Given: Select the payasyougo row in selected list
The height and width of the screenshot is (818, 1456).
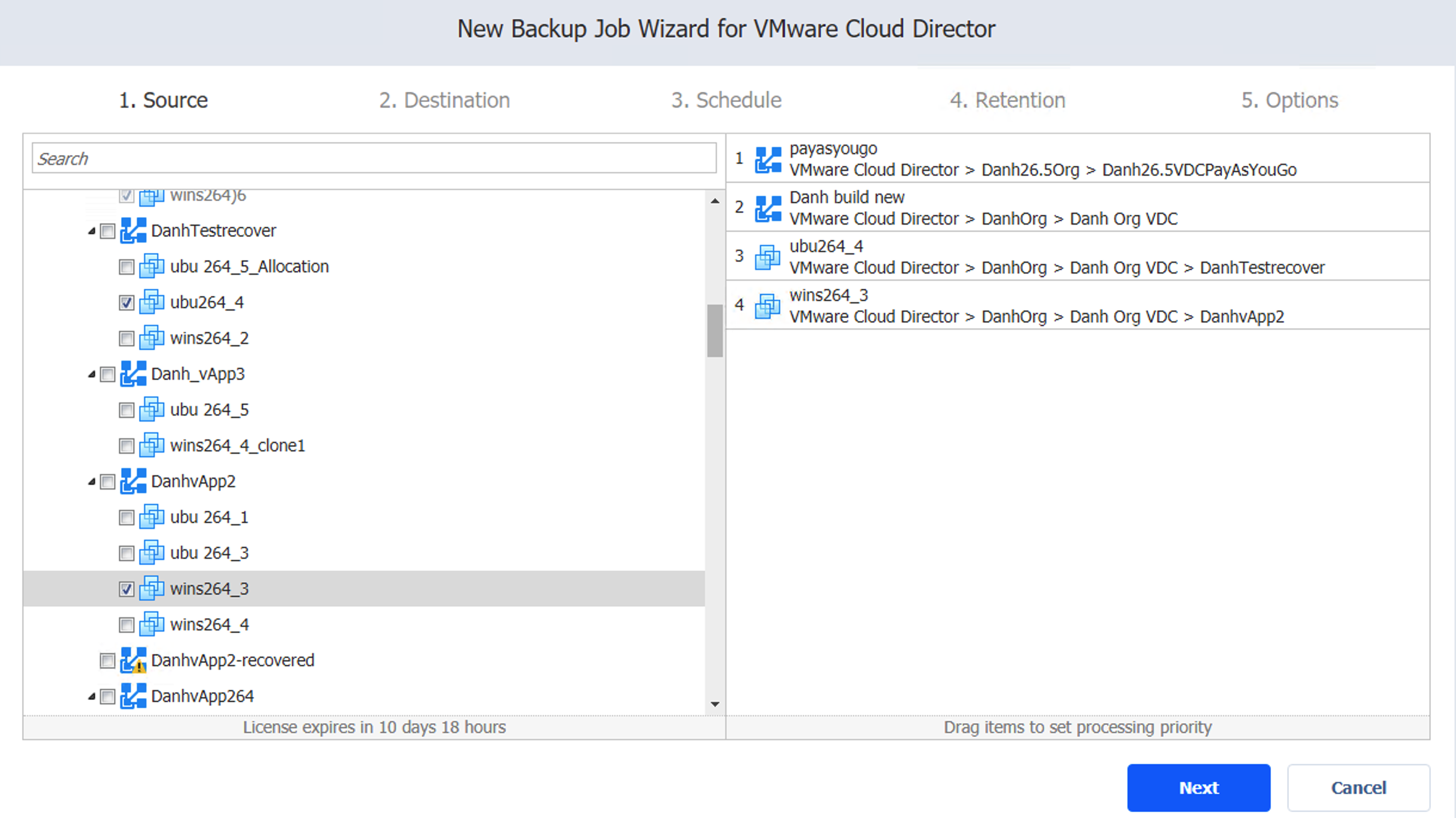Looking at the screenshot, I should (1078, 159).
